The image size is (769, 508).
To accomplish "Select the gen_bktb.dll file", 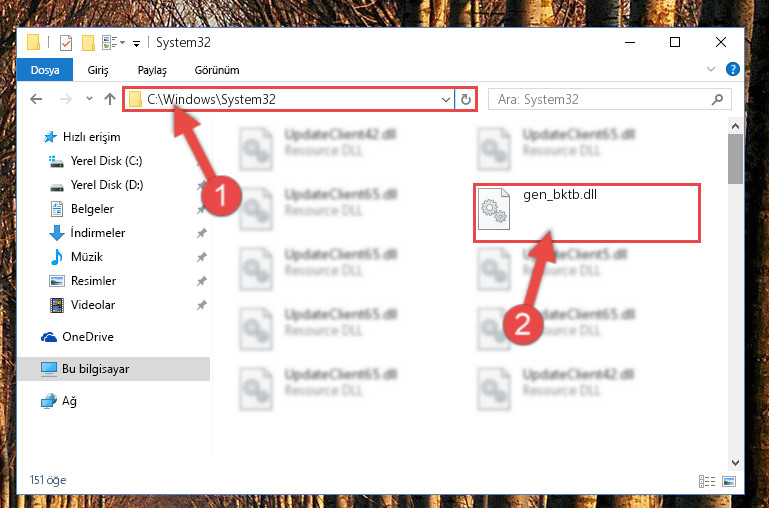I will point(587,213).
